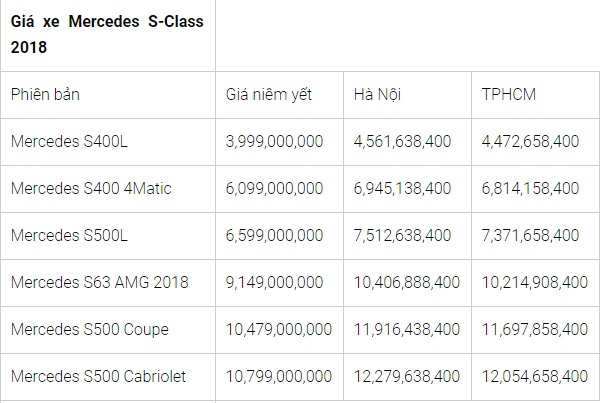Click the TPHCM price 4,472,658,400

(530, 141)
